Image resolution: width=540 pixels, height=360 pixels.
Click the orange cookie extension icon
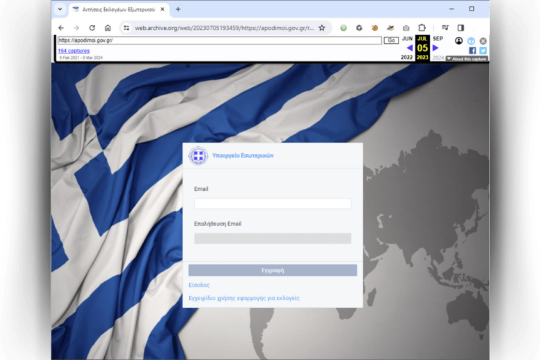pos(375,28)
